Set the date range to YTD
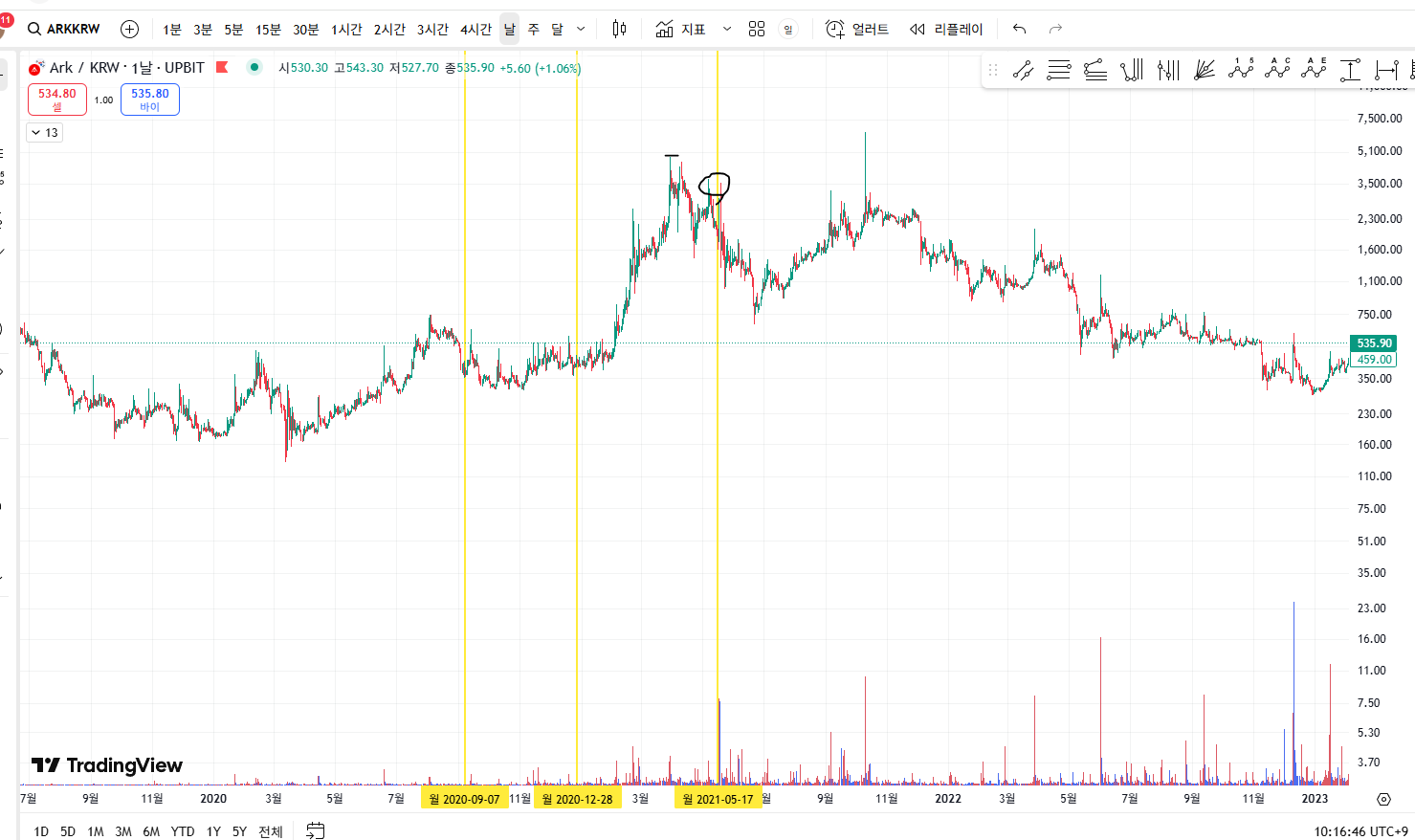The width and height of the screenshot is (1415, 840). click(183, 831)
